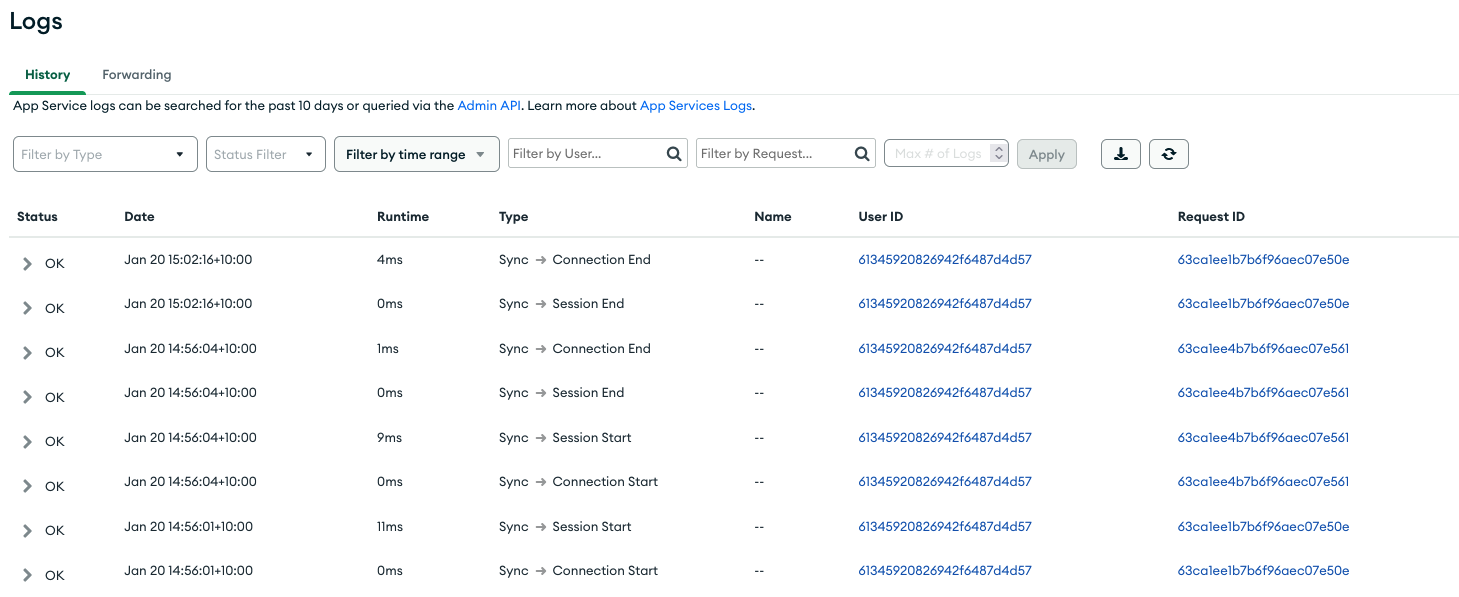Image resolution: width=1459 pixels, height=597 pixels.
Task: Click into the Filter by User input field
Action: (585, 154)
